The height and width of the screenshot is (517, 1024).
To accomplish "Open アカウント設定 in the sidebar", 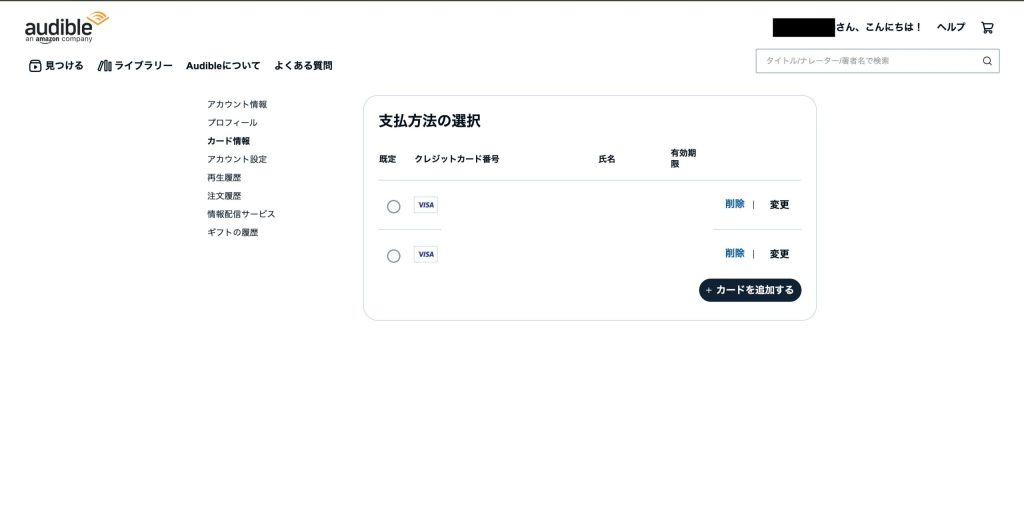I will 237,159.
